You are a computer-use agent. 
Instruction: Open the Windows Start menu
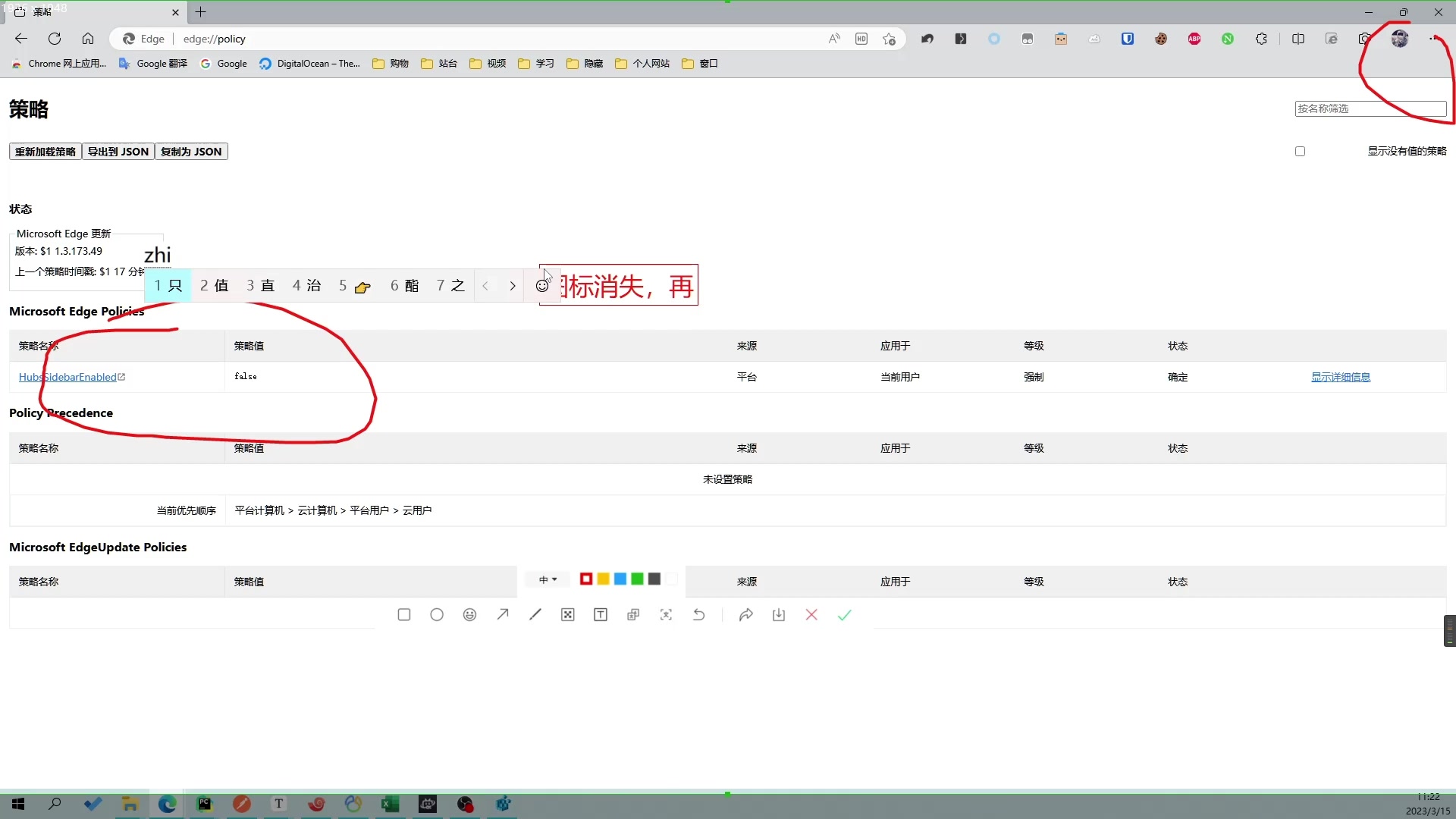[18, 804]
